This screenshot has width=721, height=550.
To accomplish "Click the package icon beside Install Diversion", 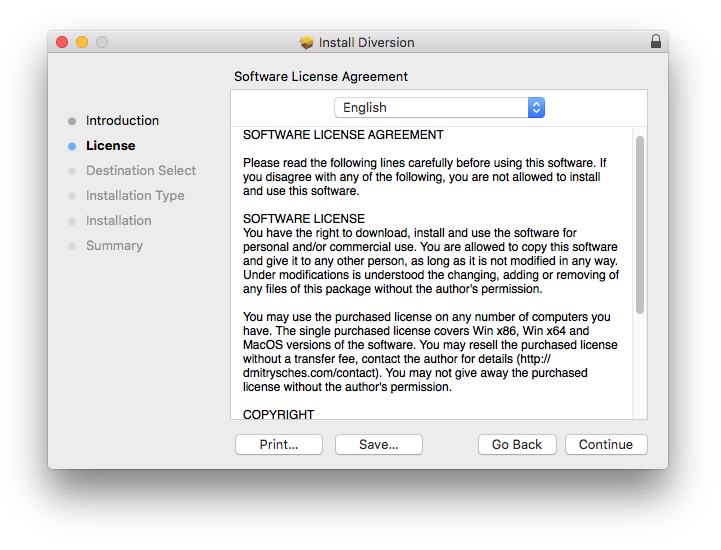I will (306, 42).
